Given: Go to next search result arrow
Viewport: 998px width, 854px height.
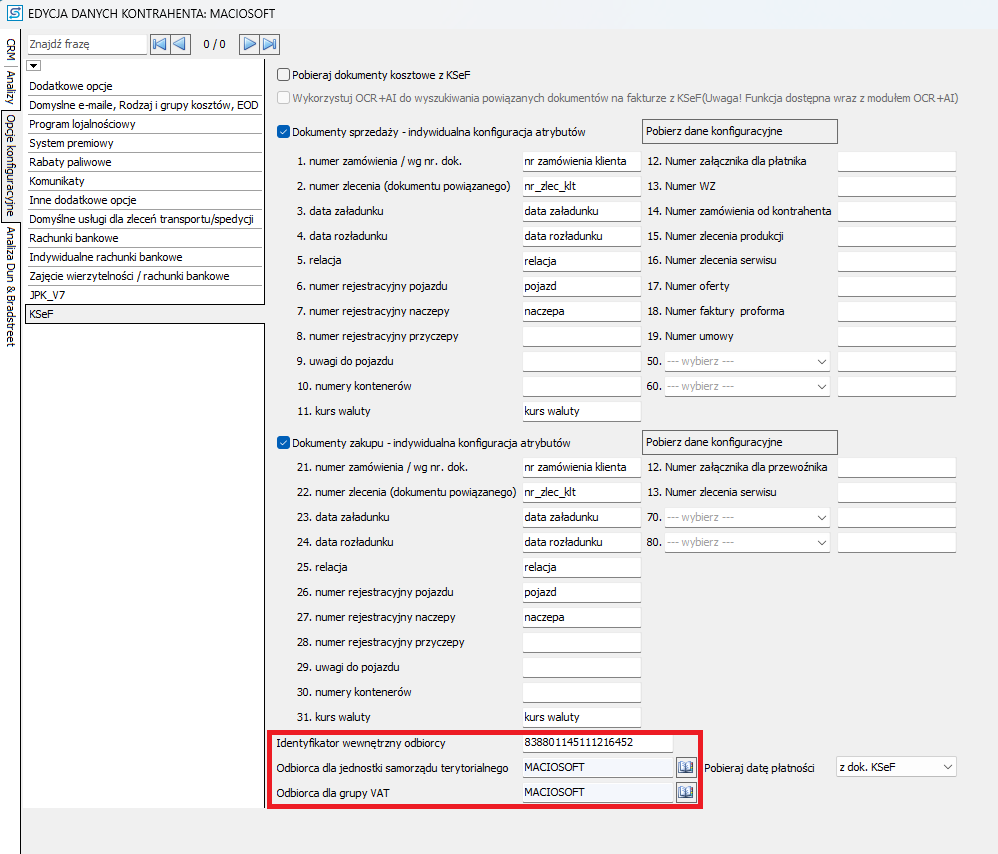Looking at the screenshot, I should point(250,44).
